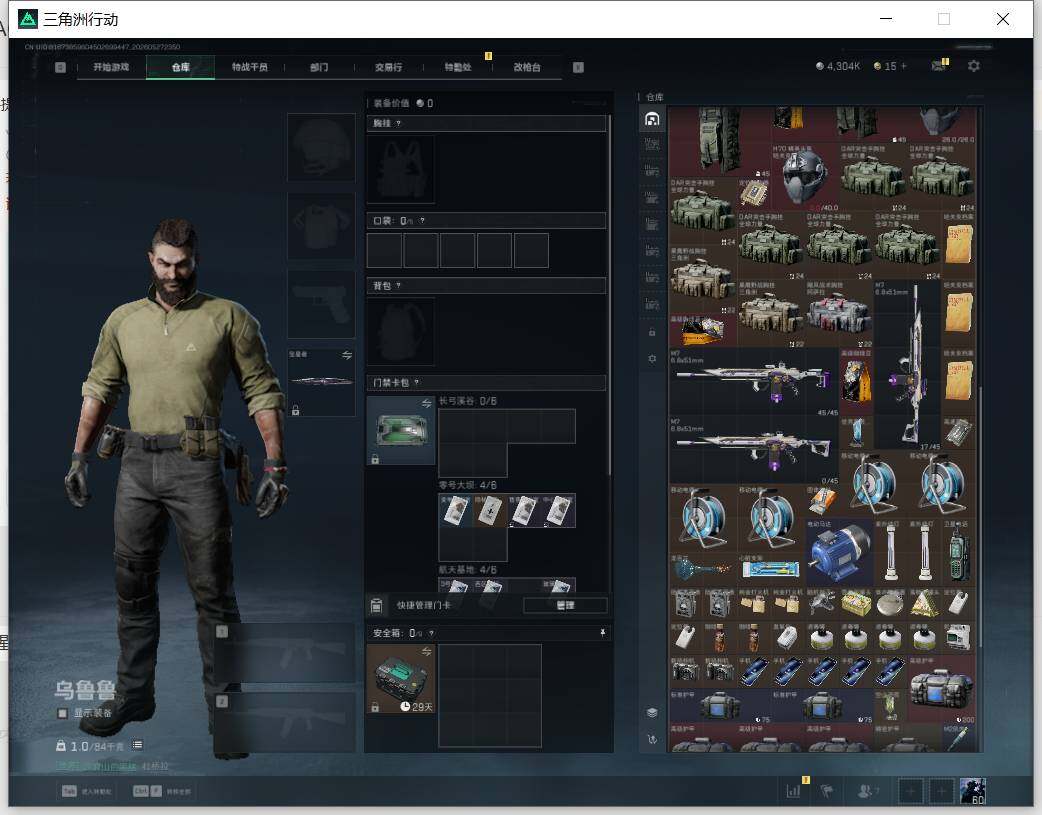The height and width of the screenshot is (815, 1042).
Task: Open the flag icon in bottom bar
Action: [x=827, y=791]
